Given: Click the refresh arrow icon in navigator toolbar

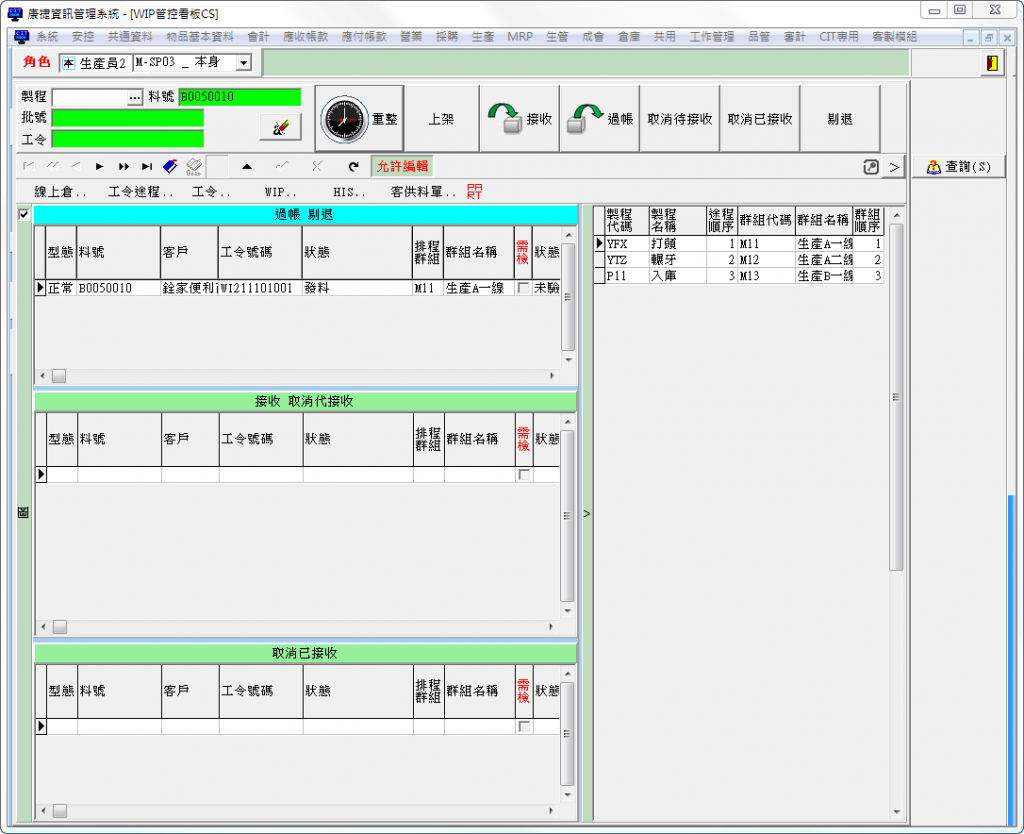Looking at the screenshot, I should (353, 166).
